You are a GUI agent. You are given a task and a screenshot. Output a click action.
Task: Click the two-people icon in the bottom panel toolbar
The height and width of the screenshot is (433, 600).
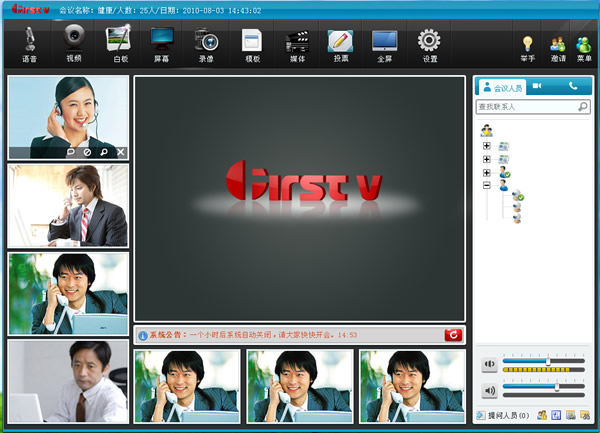pos(542,415)
